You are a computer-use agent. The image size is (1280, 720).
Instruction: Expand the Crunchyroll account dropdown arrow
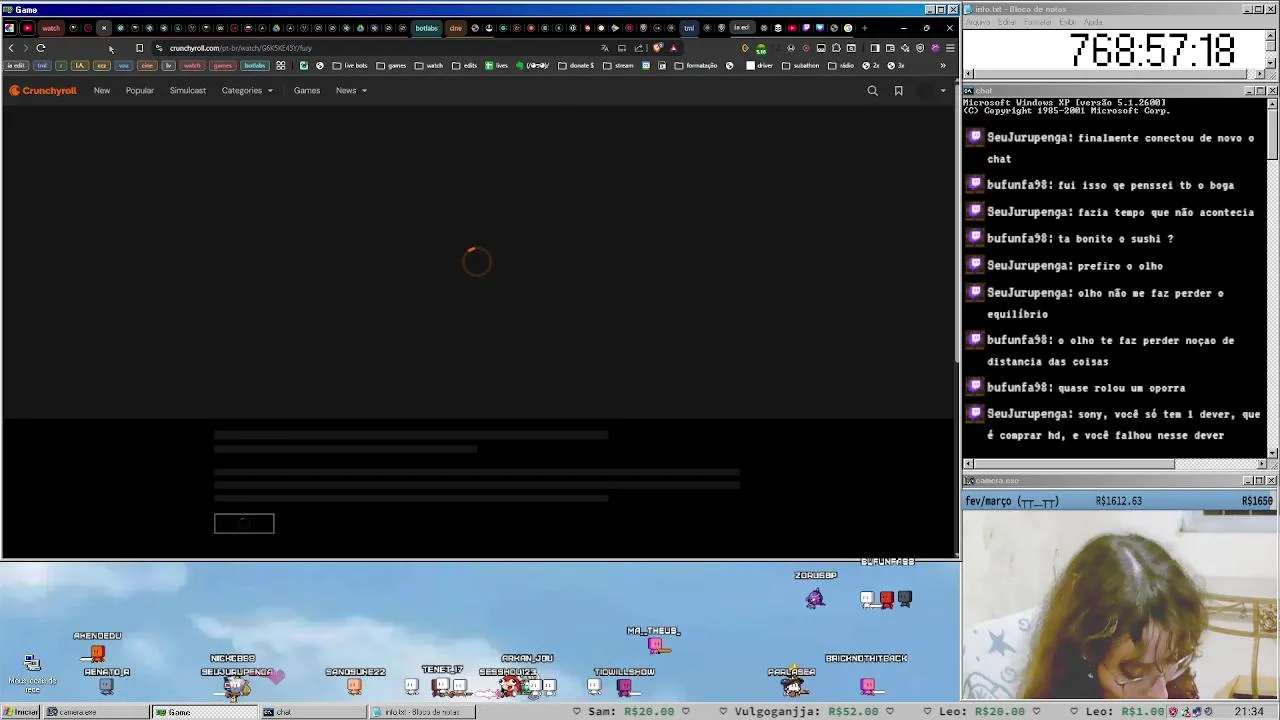pos(942,91)
